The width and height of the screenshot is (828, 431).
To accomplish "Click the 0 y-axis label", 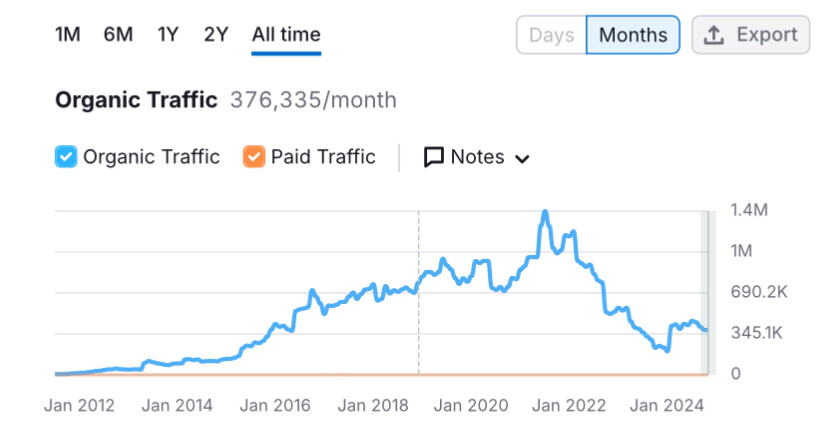I will click(736, 374).
